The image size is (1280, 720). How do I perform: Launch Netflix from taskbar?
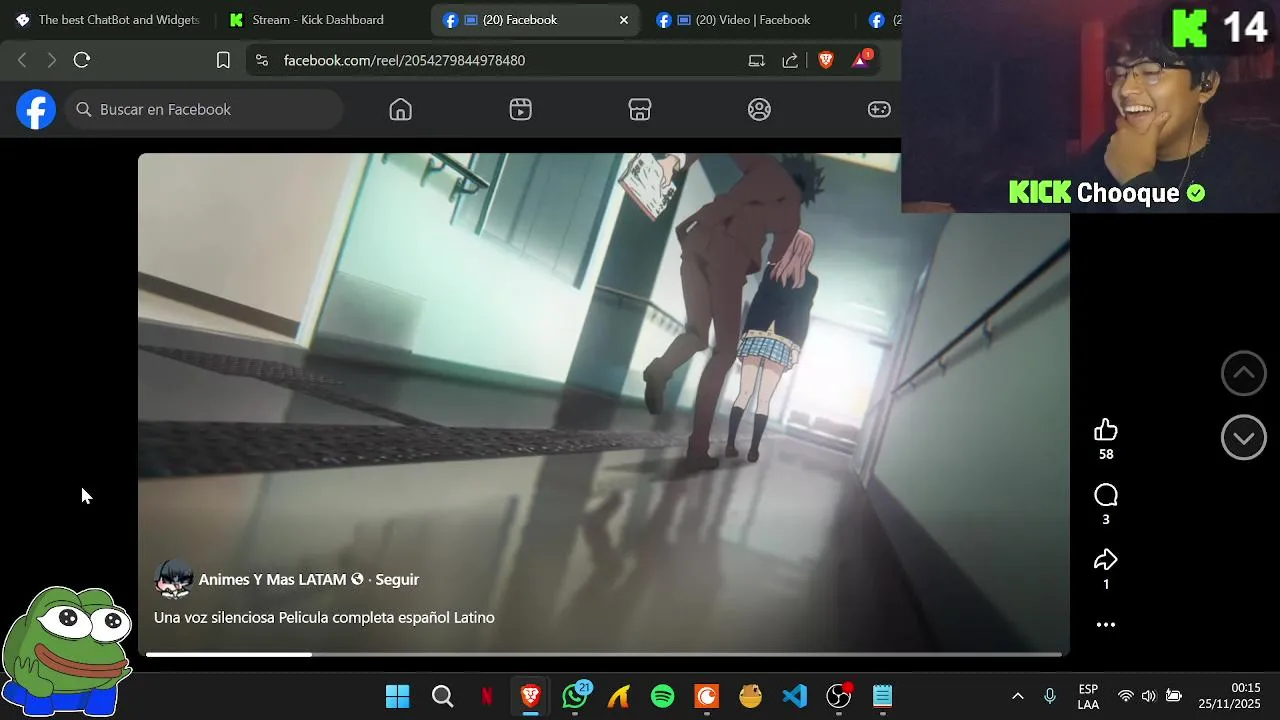pos(486,697)
